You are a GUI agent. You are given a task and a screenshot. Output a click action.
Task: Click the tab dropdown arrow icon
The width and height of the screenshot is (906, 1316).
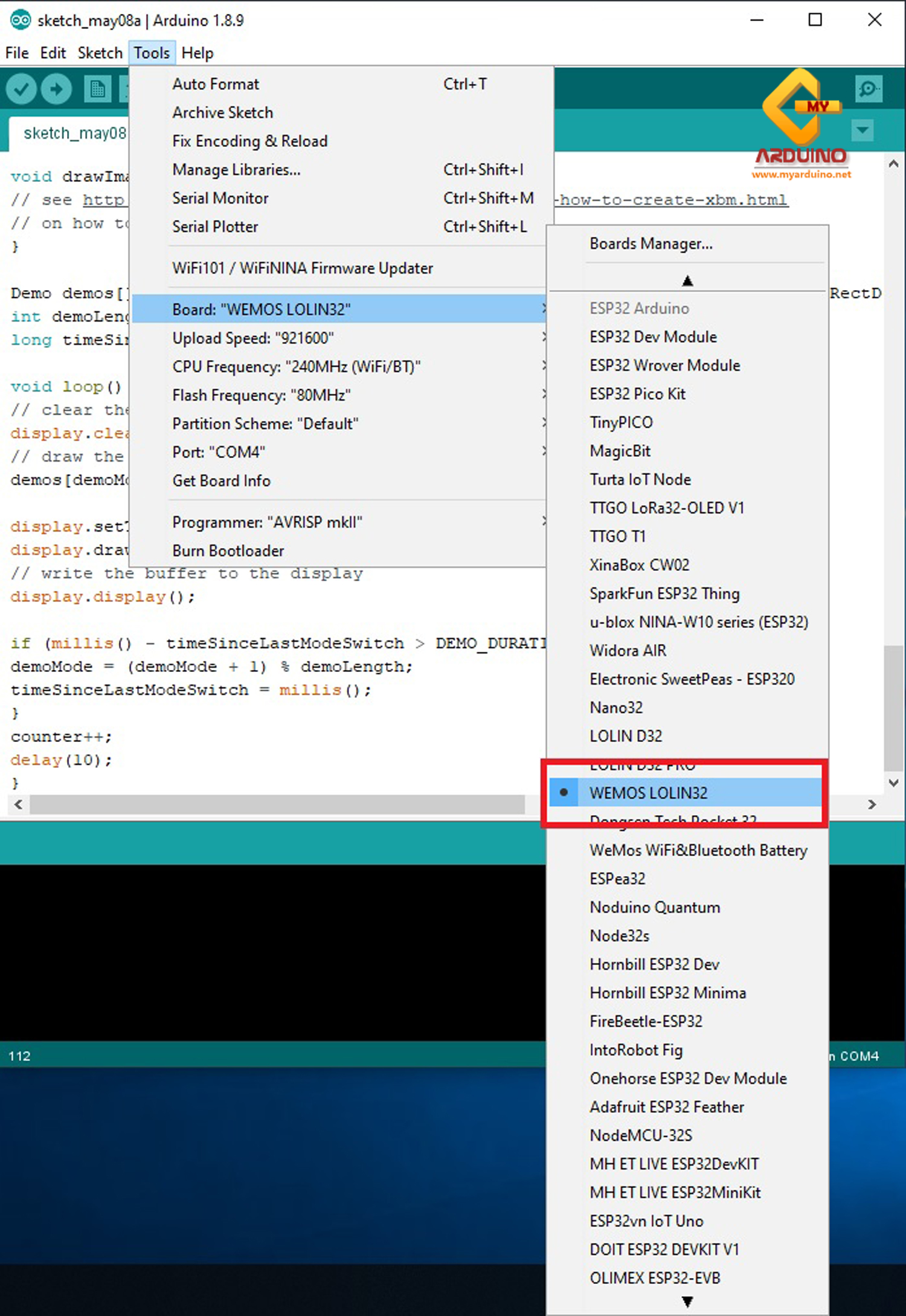[x=862, y=130]
